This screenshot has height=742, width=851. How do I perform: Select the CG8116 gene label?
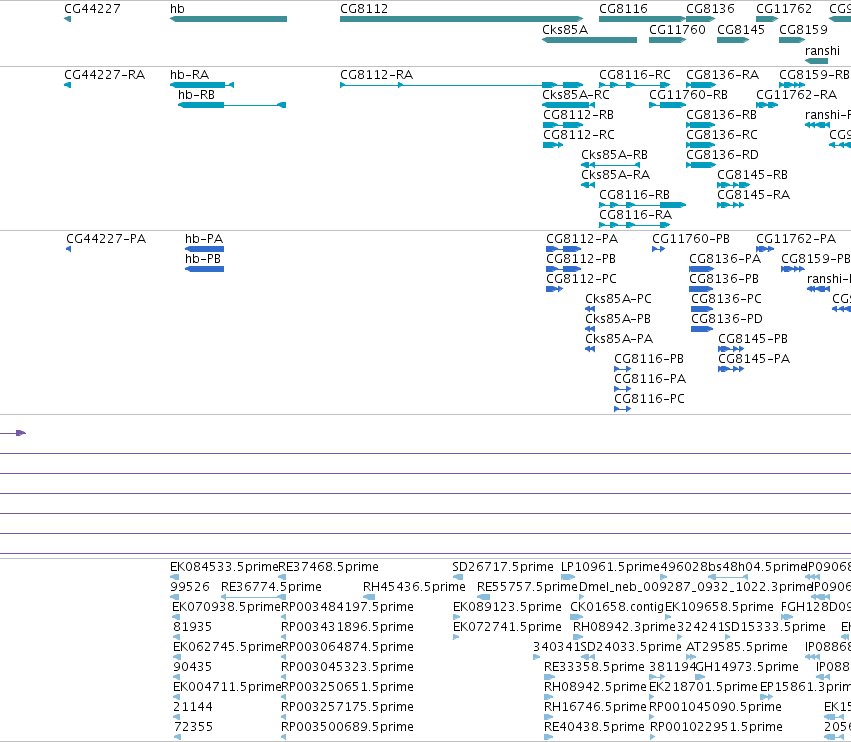(623, 9)
